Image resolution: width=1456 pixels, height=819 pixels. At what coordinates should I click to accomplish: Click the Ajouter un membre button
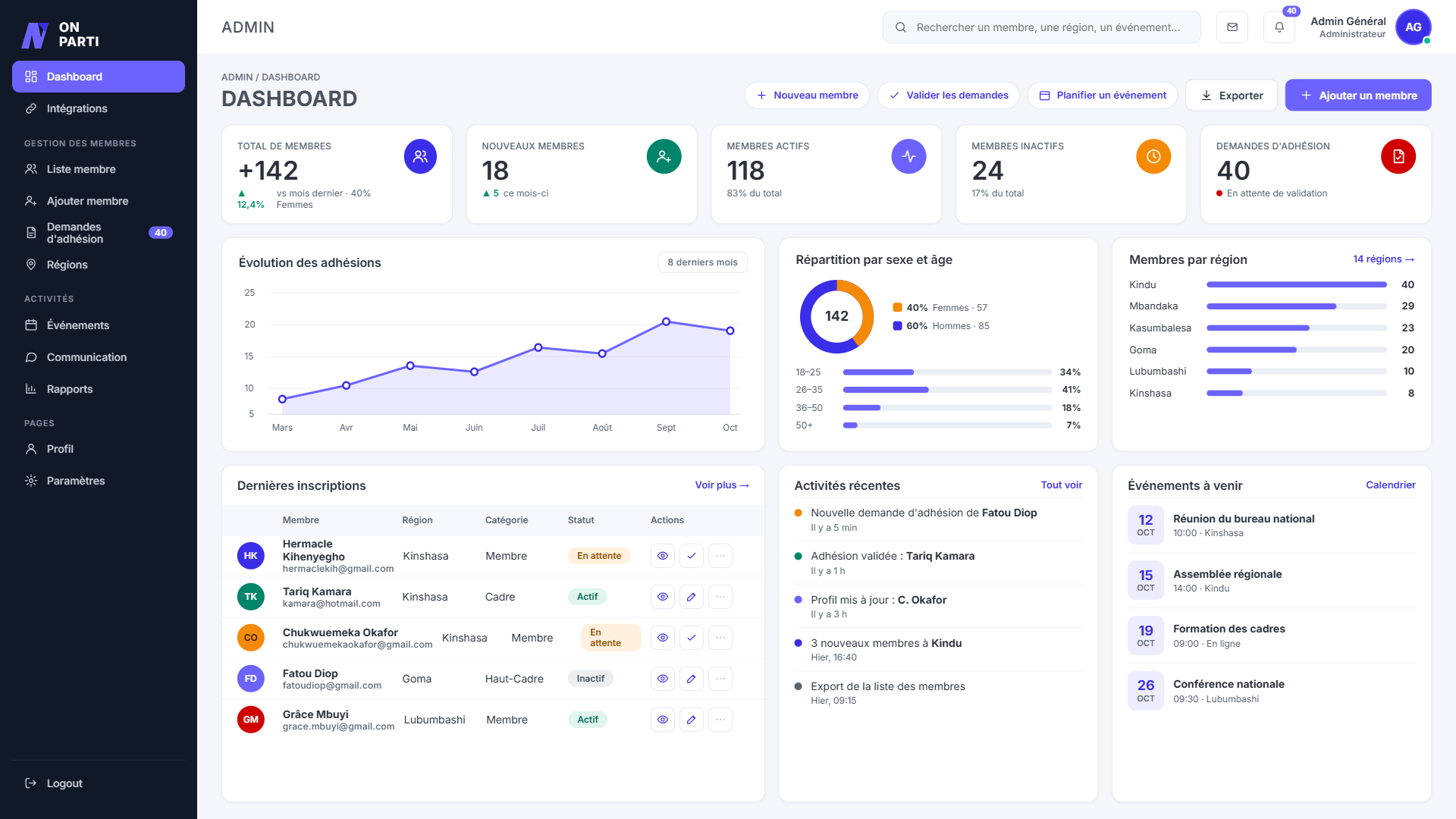pyautogui.click(x=1358, y=96)
